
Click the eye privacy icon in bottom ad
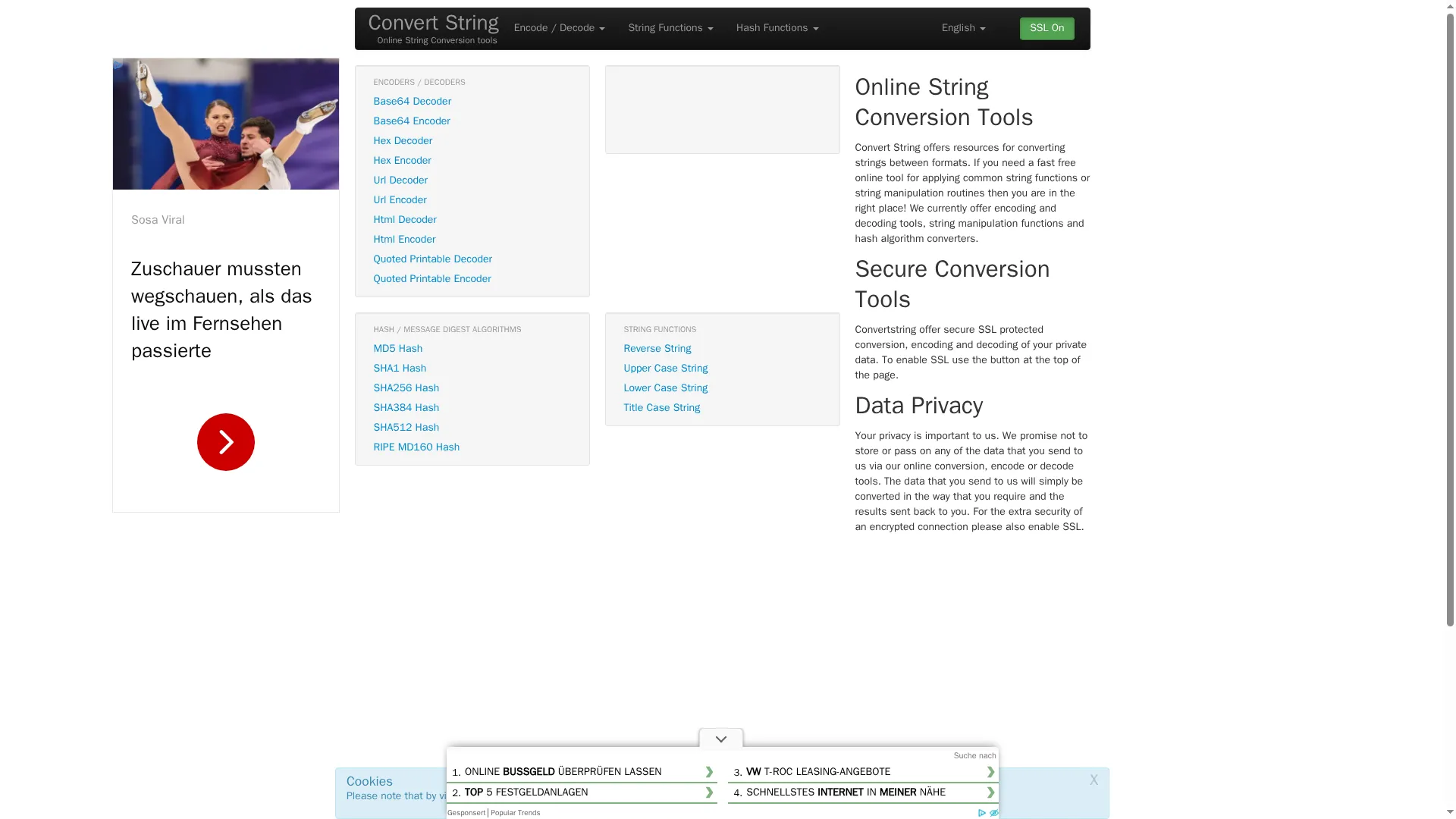993,813
